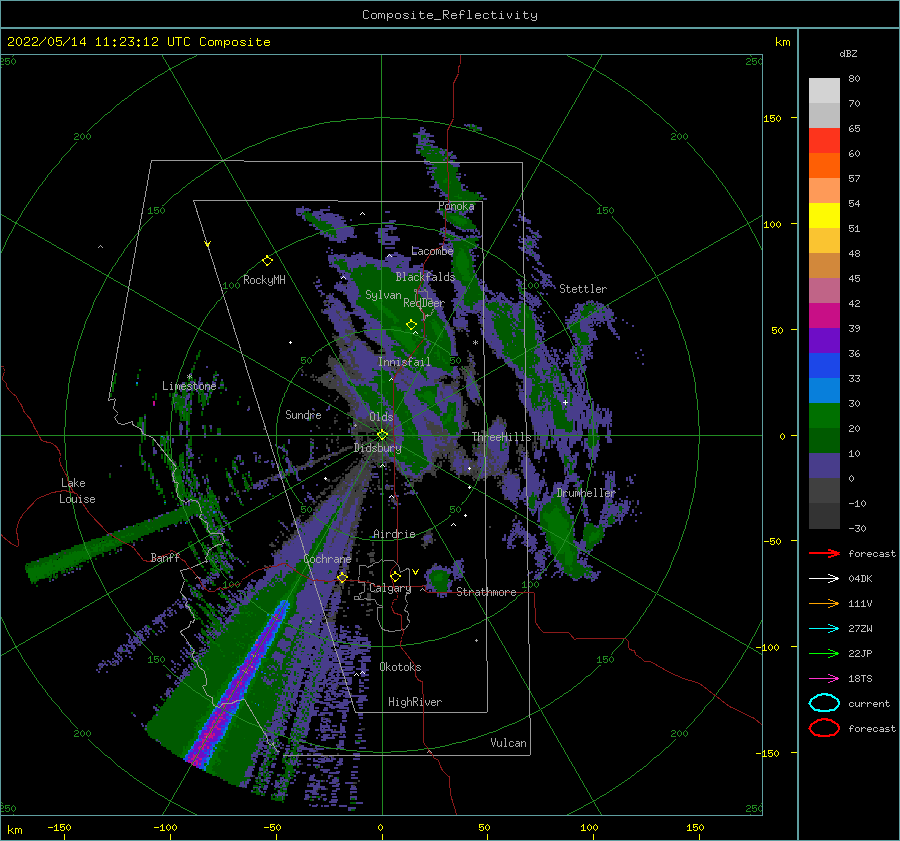
Task: Click the -150 tick label on bottom axis
Action: pyautogui.click(x=59, y=827)
